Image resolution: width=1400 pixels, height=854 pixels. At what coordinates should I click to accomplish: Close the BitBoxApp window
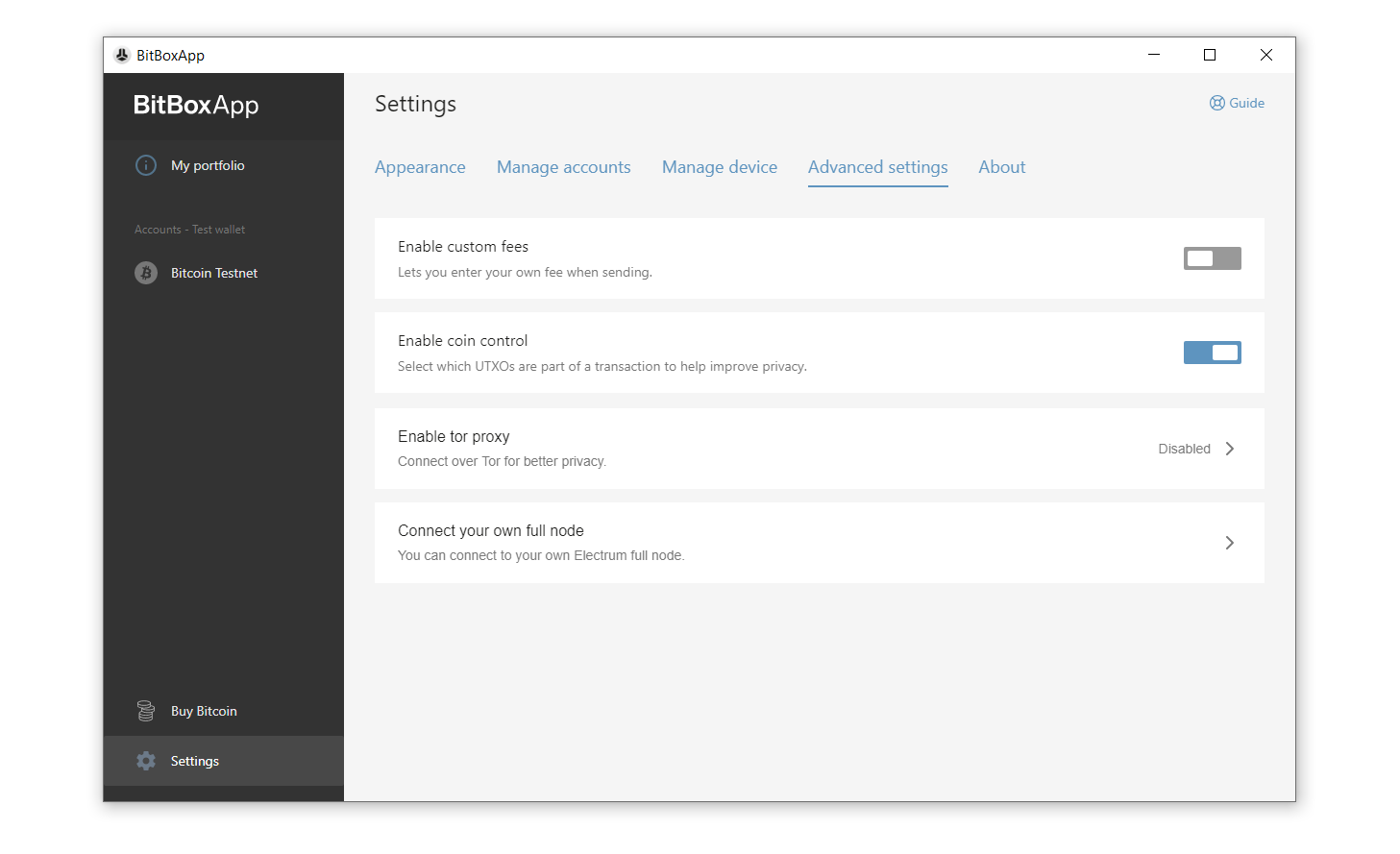1266,55
